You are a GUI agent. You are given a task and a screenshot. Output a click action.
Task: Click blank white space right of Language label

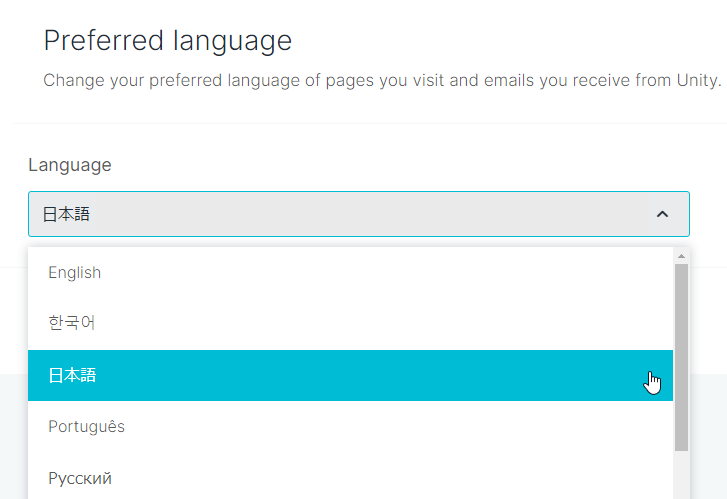click(400, 165)
